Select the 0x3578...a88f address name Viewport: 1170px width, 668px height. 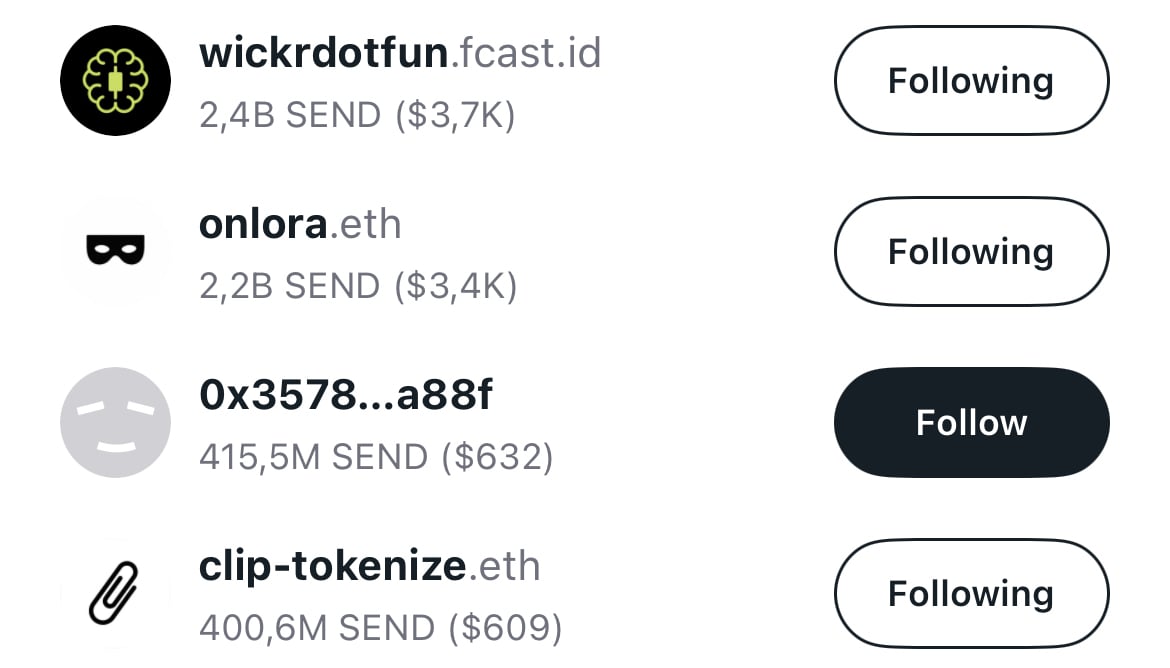346,396
